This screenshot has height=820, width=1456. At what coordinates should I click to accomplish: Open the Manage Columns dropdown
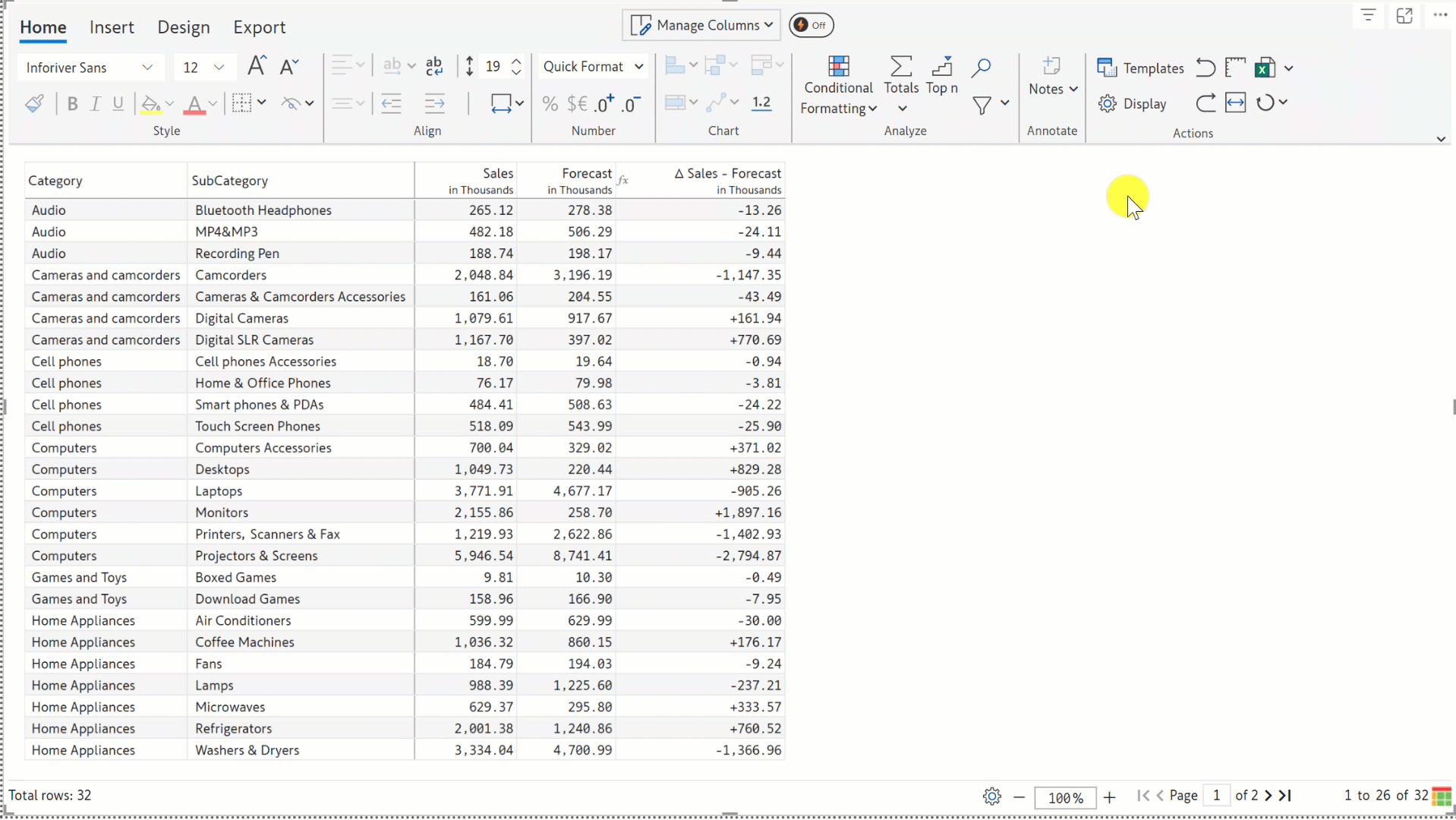pyautogui.click(x=701, y=25)
